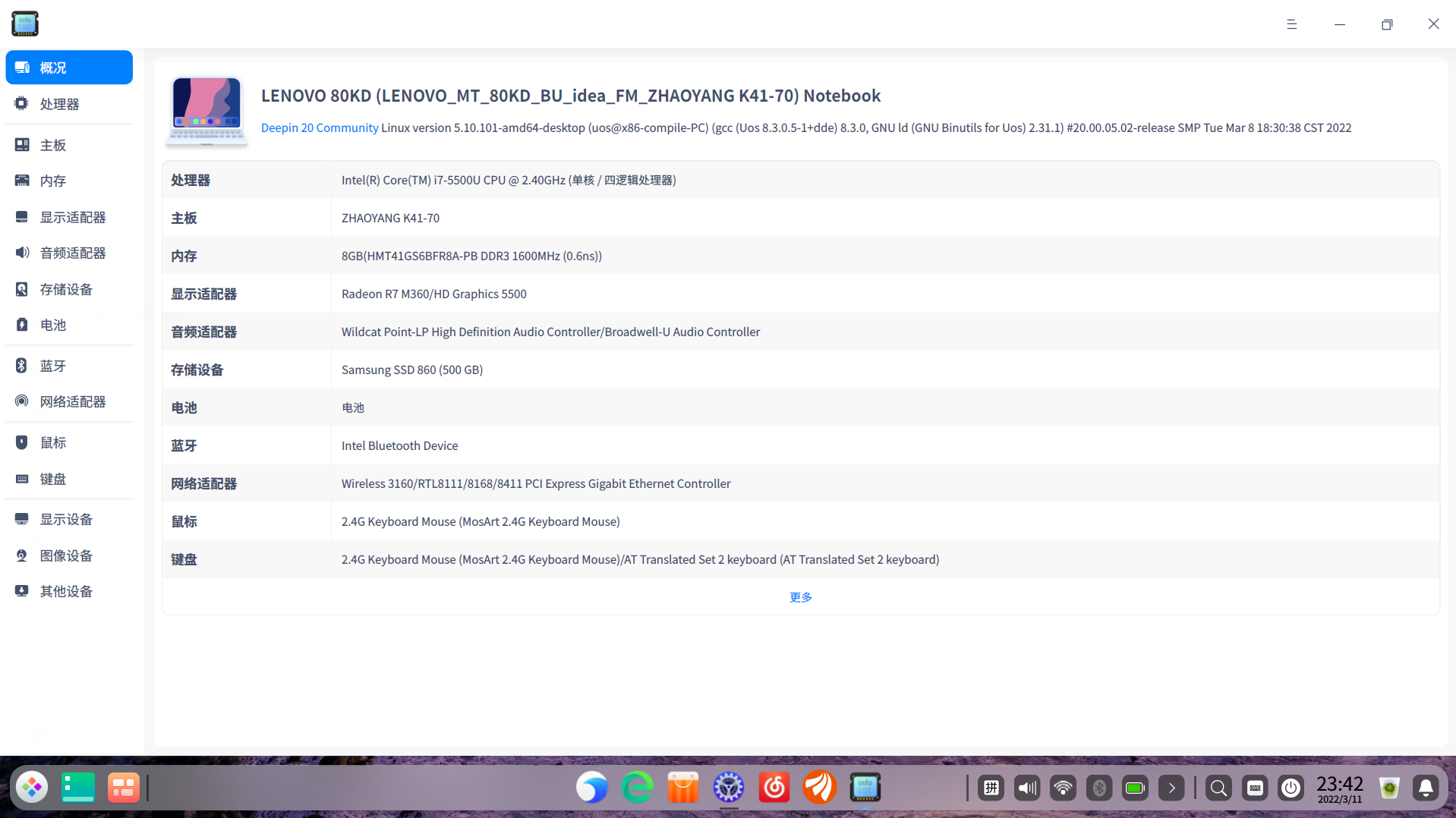Select the 概况 overview sidebar item
The height and width of the screenshot is (818, 1456).
tap(69, 68)
